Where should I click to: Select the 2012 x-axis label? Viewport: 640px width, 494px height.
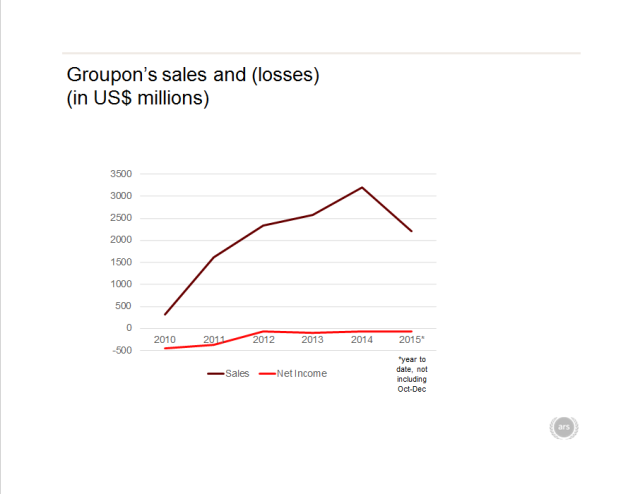click(x=263, y=340)
